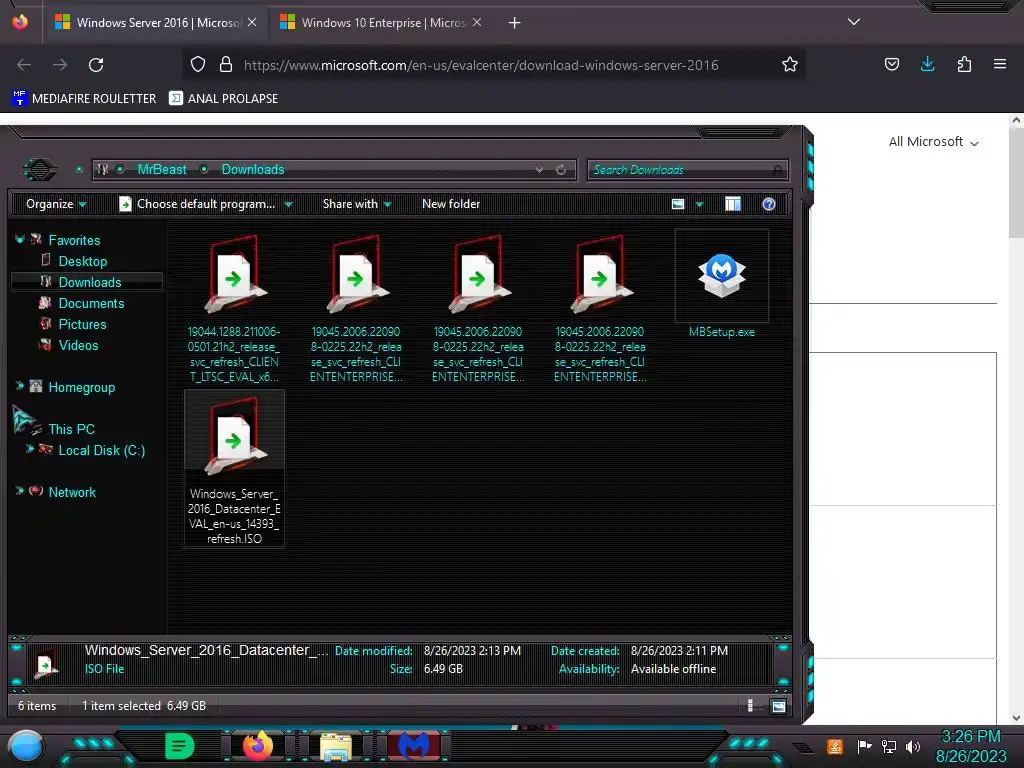Open File Explorer from the taskbar

point(336,747)
